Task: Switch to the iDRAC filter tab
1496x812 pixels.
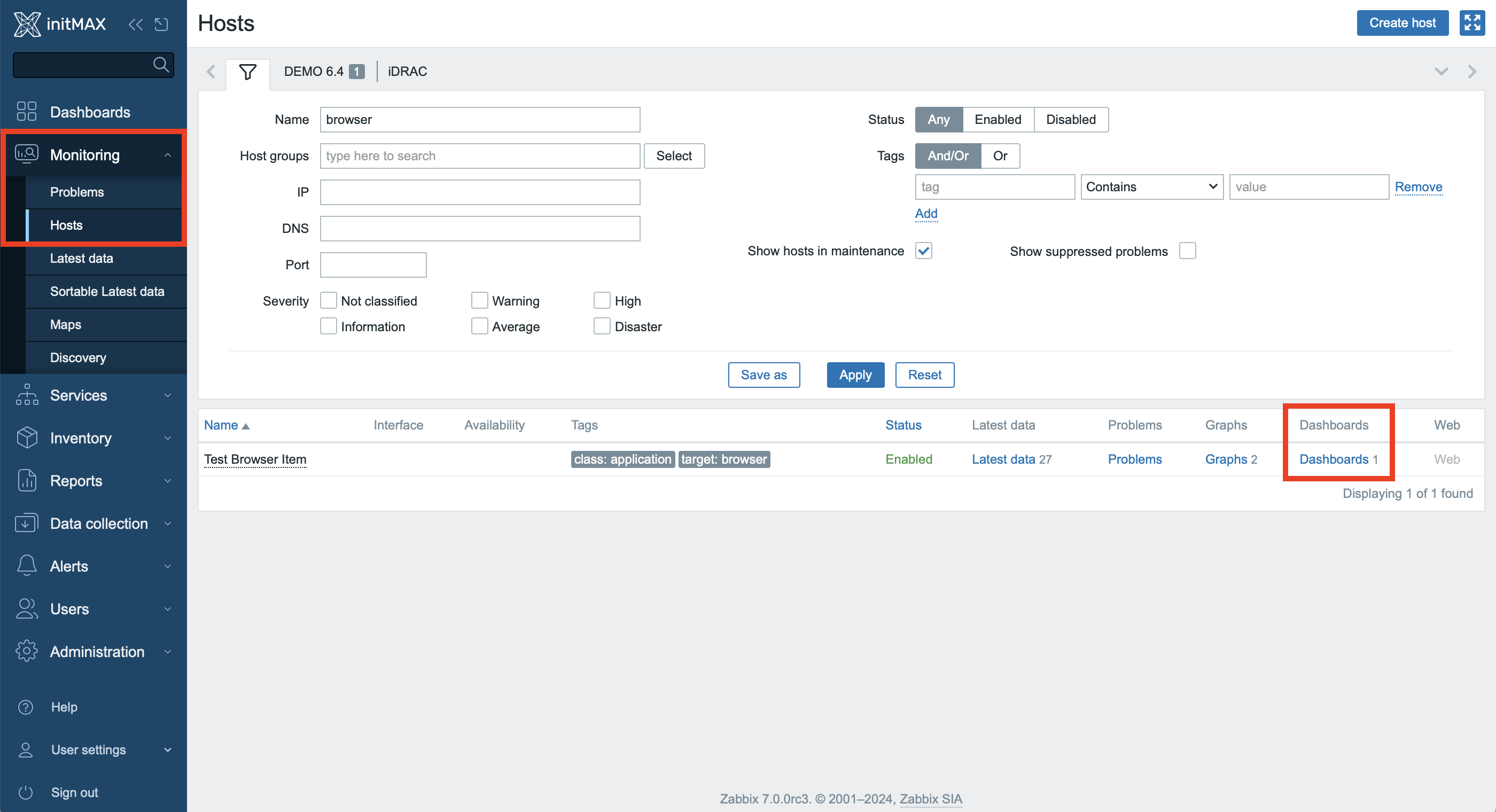Action: coord(407,72)
